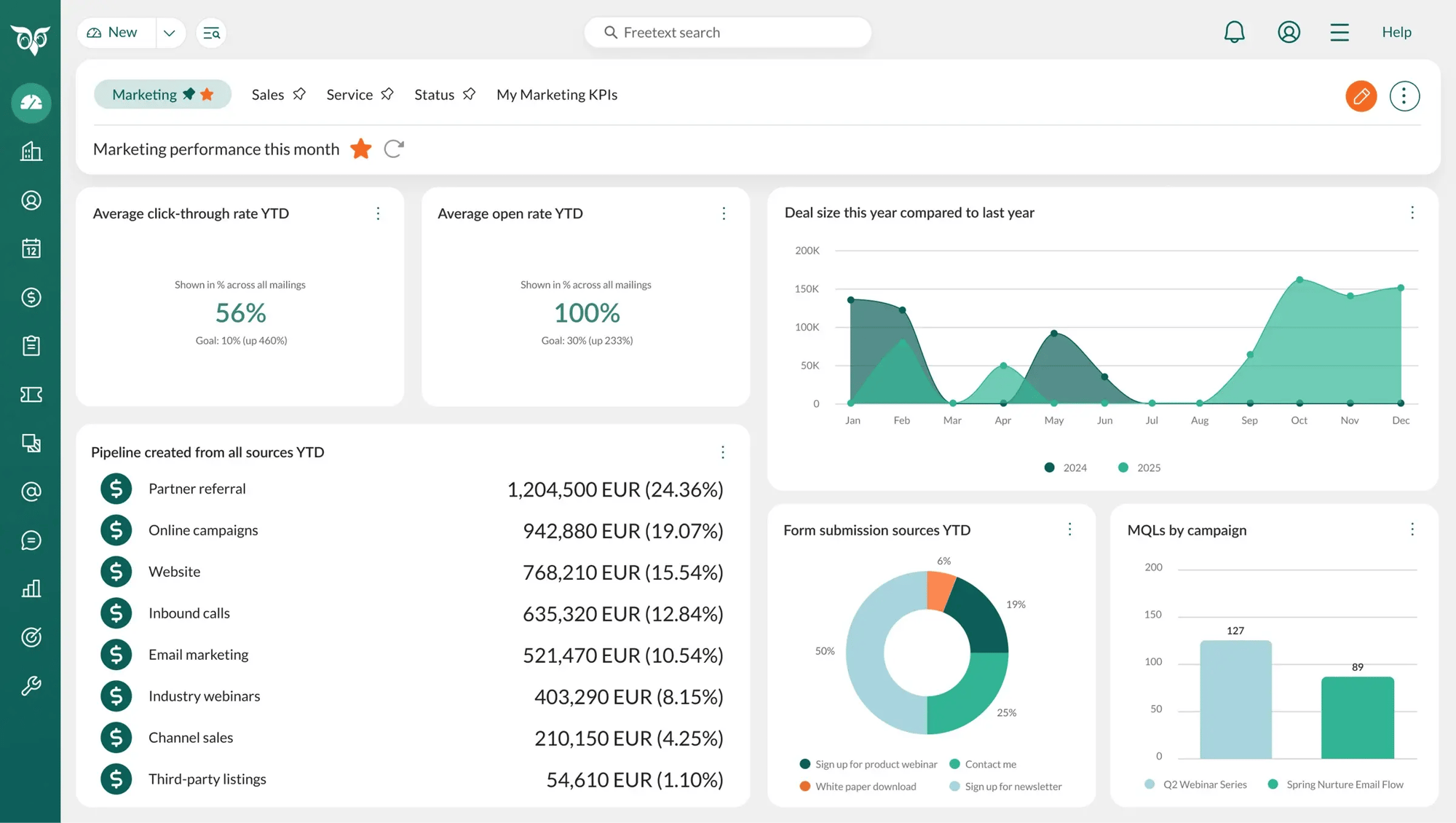Open the email @ icon
Image resolution: width=1456 pixels, height=823 pixels.
point(31,491)
